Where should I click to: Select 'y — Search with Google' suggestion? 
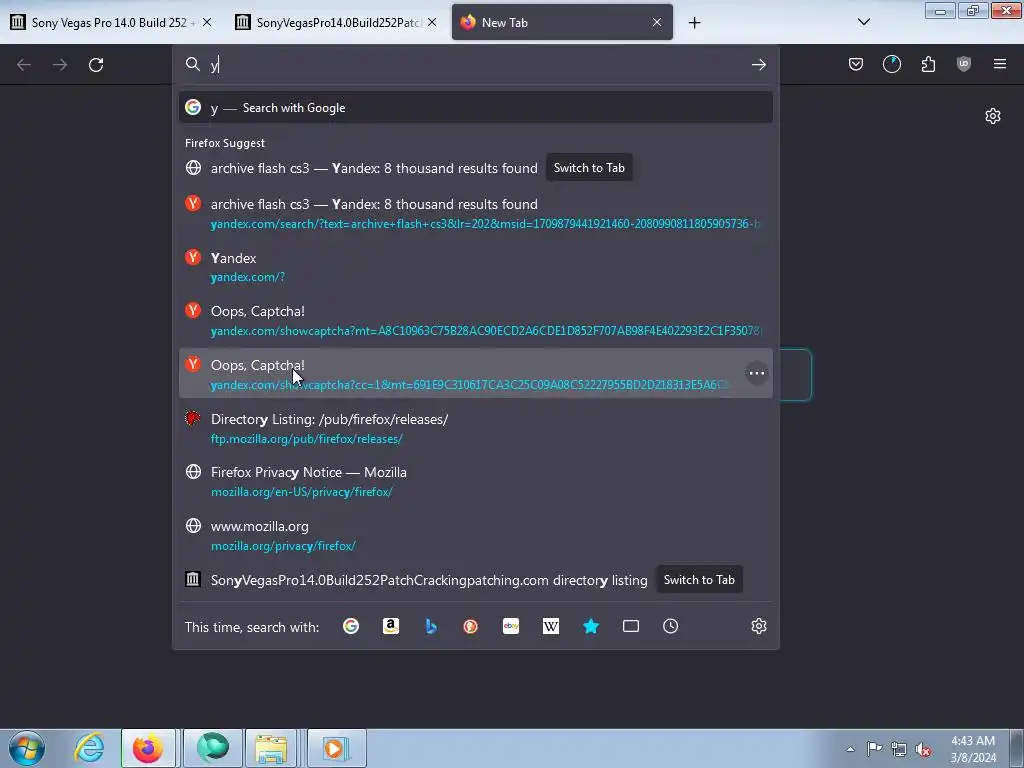pyautogui.click(x=475, y=108)
